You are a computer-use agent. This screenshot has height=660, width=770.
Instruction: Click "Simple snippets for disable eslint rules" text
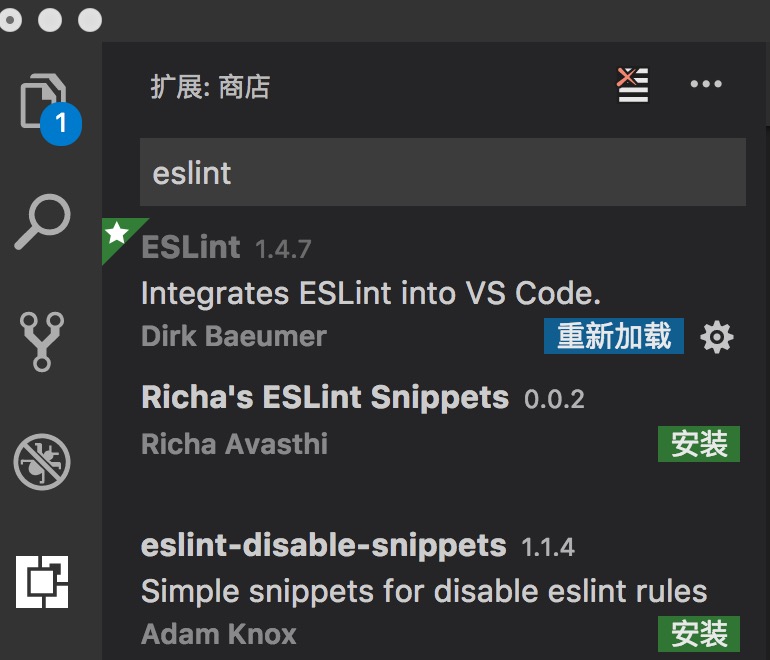424,591
